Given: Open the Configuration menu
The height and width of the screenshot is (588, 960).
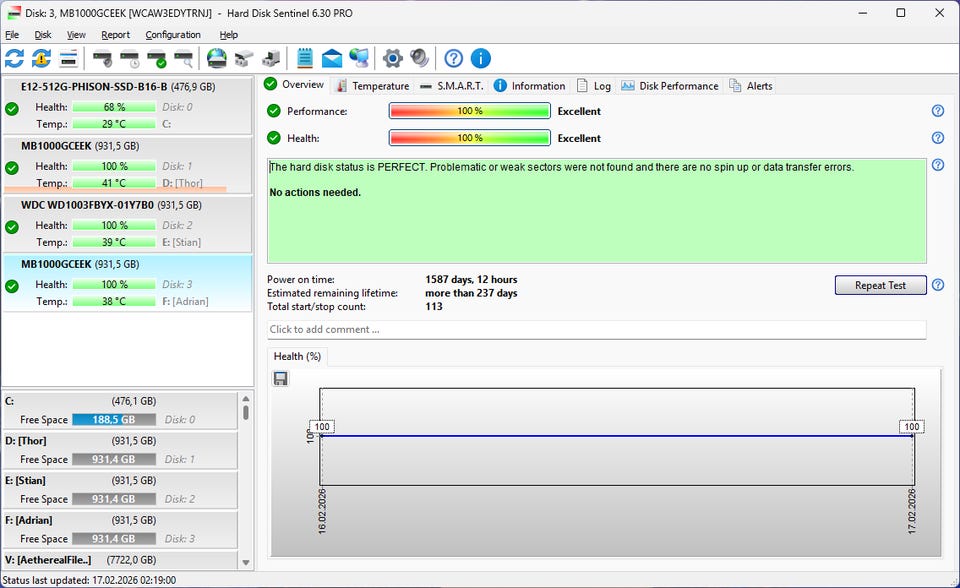Looking at the screenshot, I should coord(173,35).
